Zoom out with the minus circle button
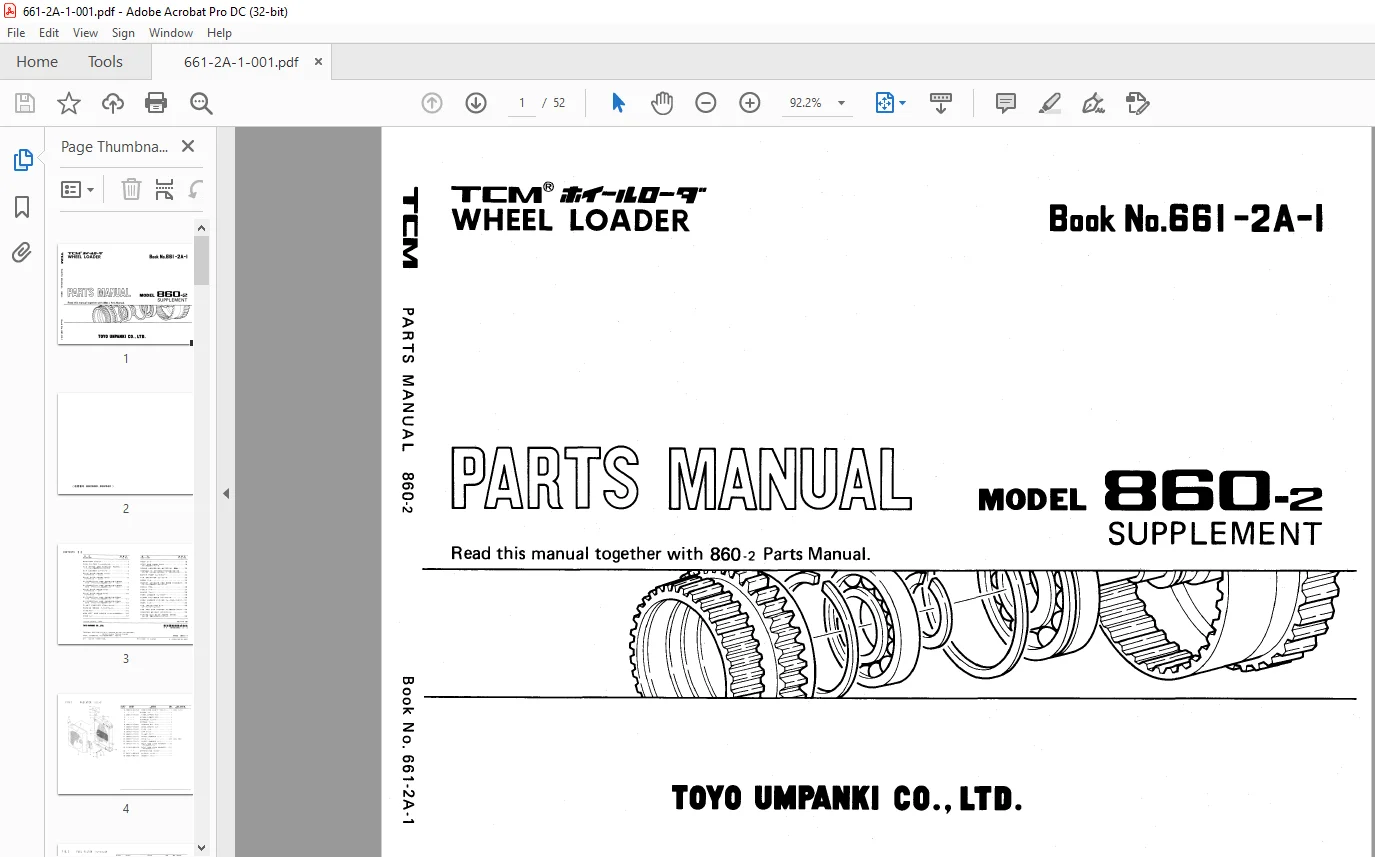1375x857 pixels. pos(706,103)
